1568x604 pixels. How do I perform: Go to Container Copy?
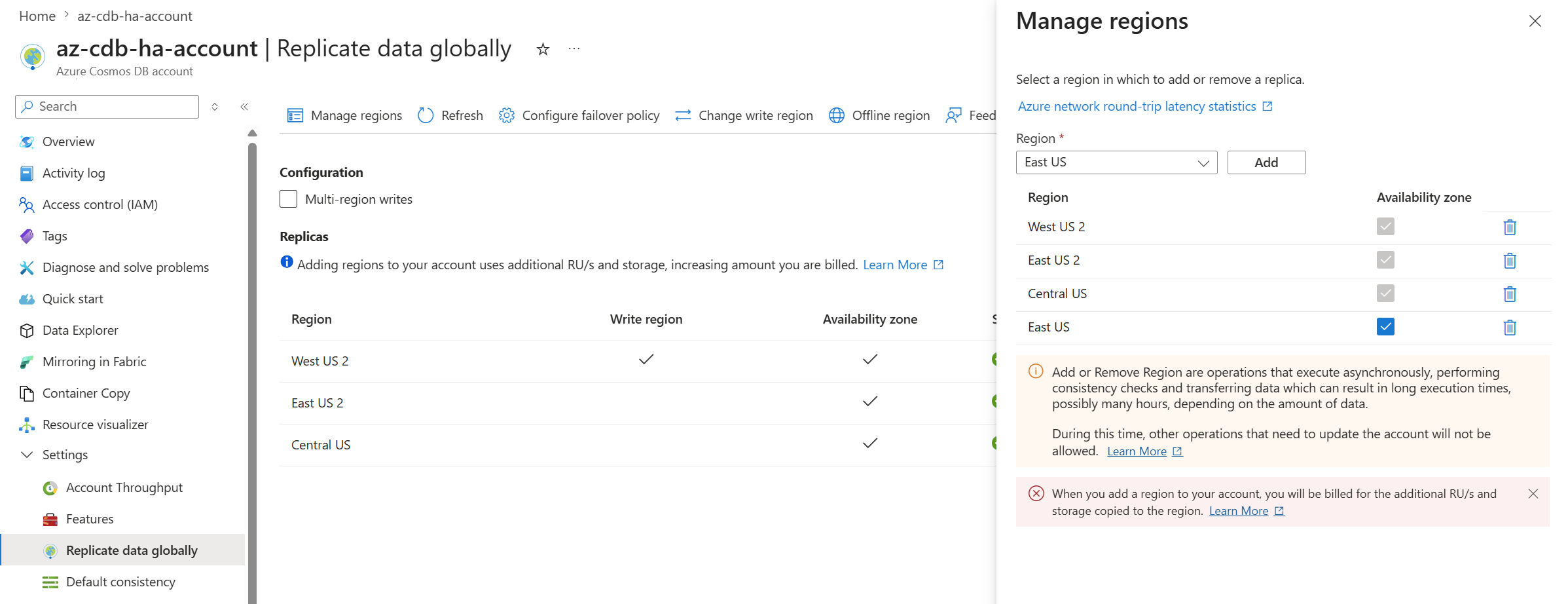click(x=86, y=393)
